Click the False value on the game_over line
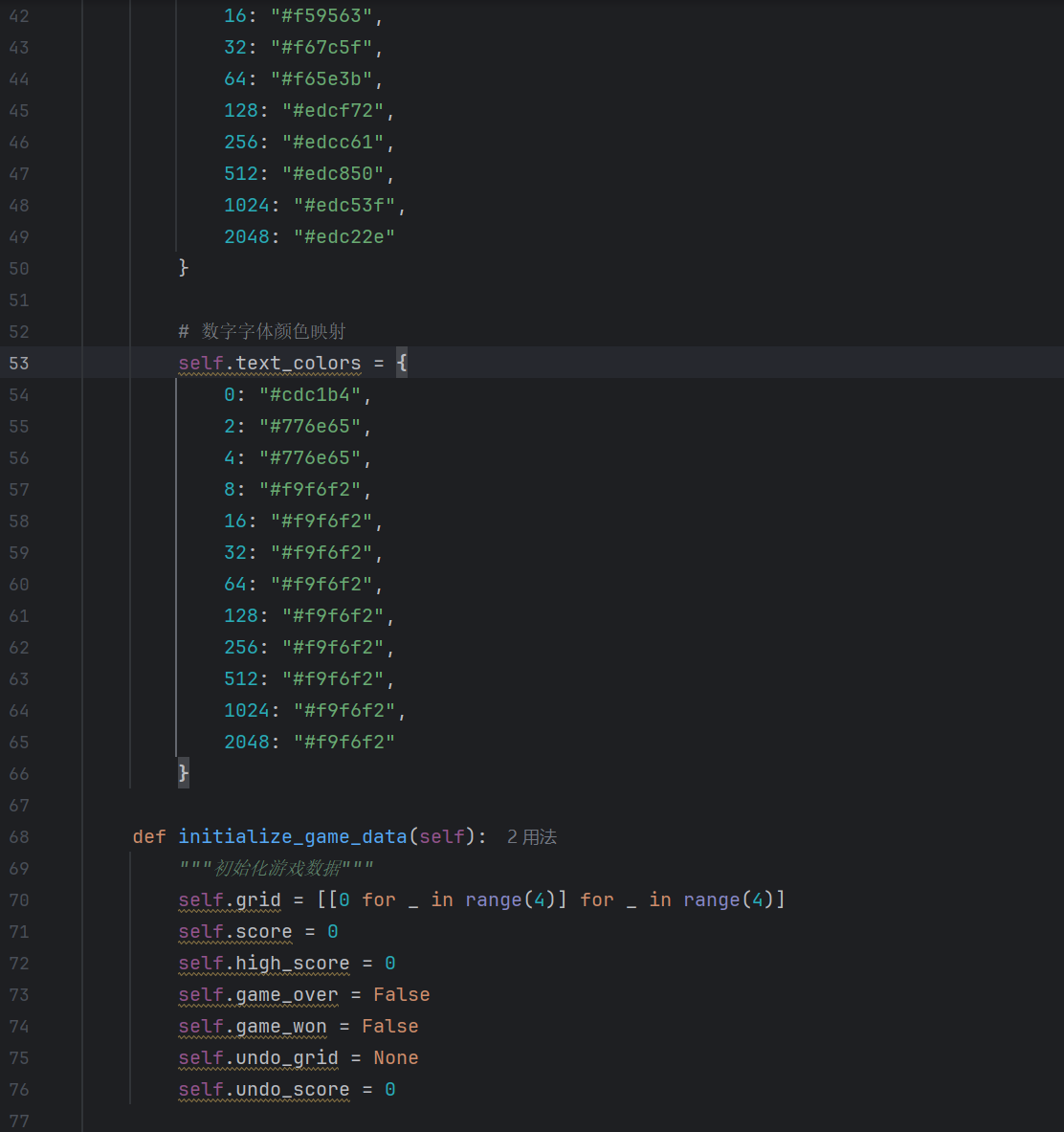Viewport: 1064px width, 1132px height. 402,995
